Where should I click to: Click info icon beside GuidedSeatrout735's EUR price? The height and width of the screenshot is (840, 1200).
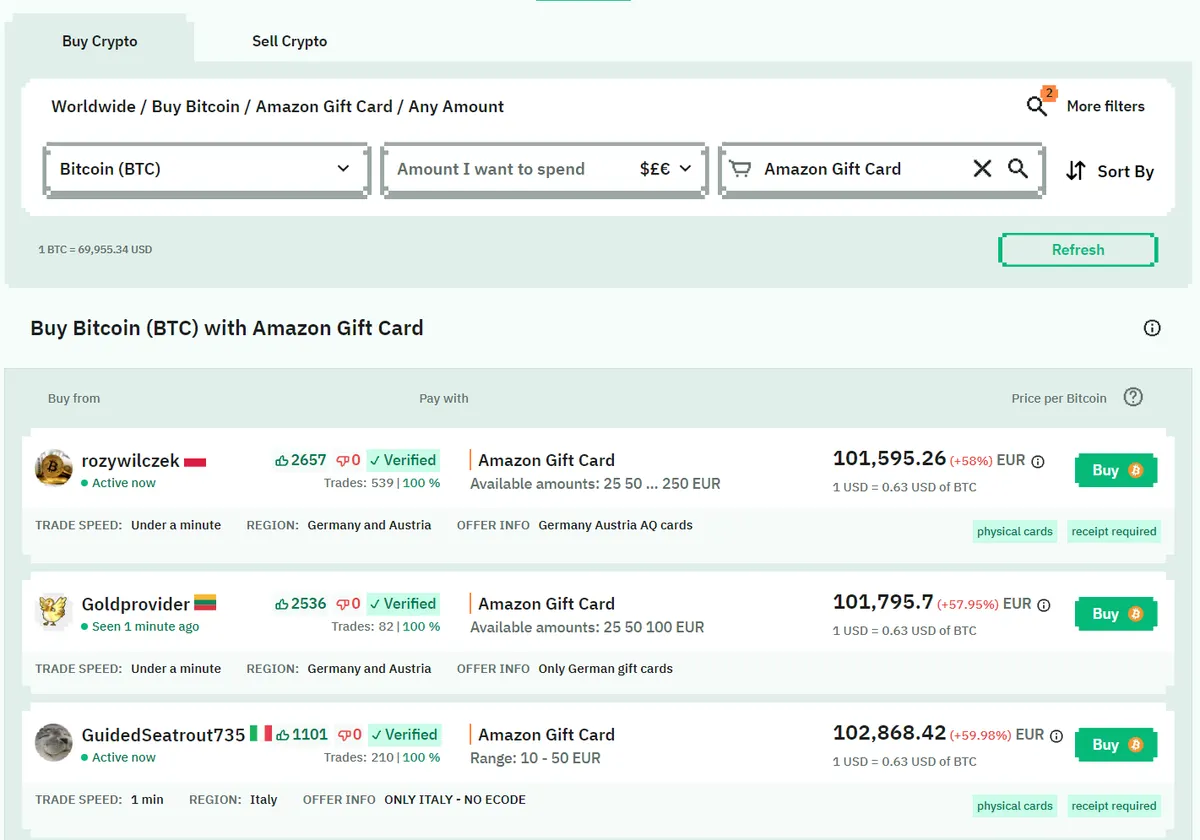[1057, 736]
